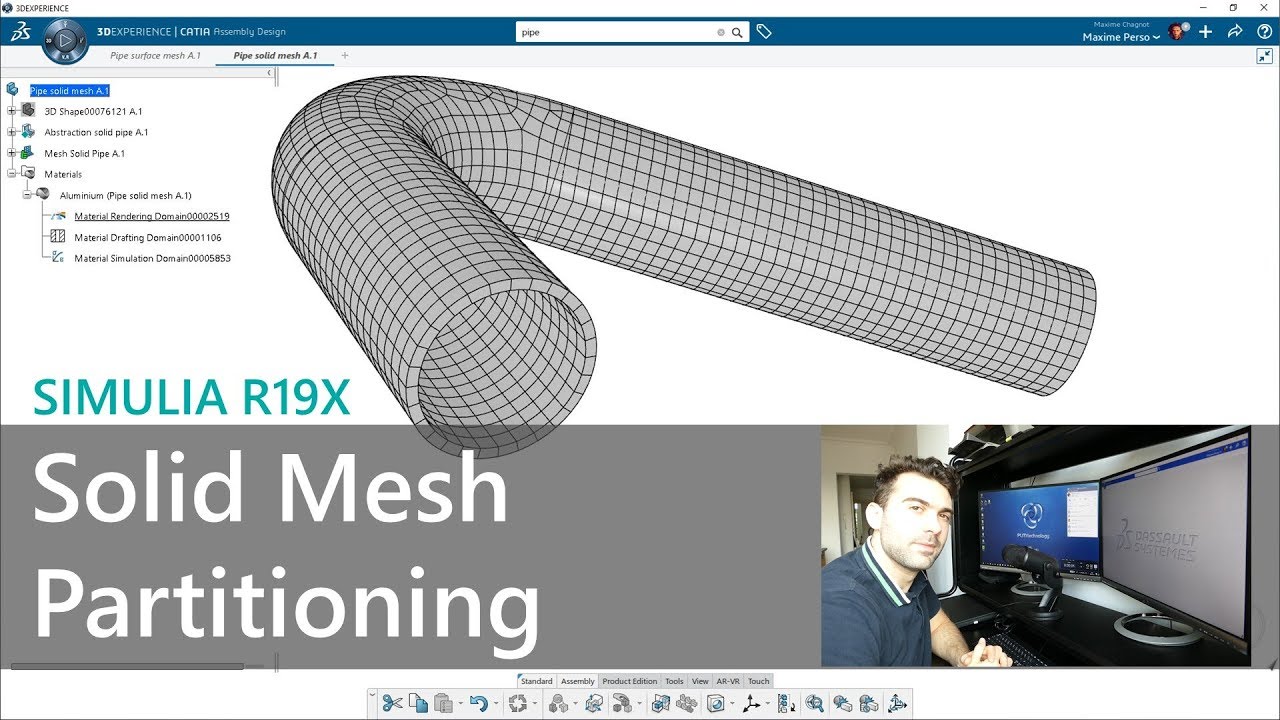This screenshot has height=720, width=1280.
Task: Open the AR-VR action bar tab
Action: tap(728, 681)
